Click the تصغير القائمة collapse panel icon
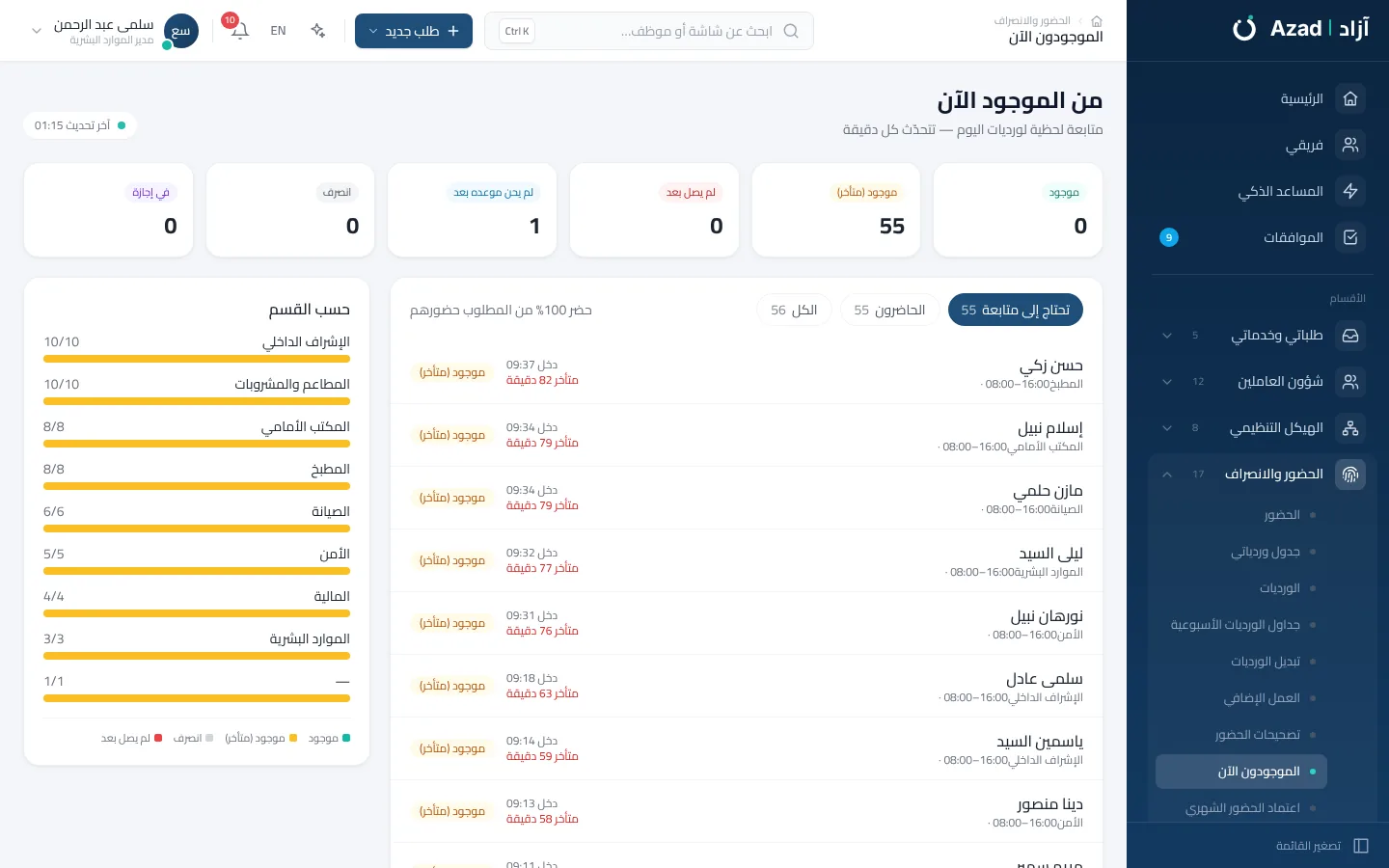The height and width of the screenshot is (868, 1389). tap(1361, 846)
